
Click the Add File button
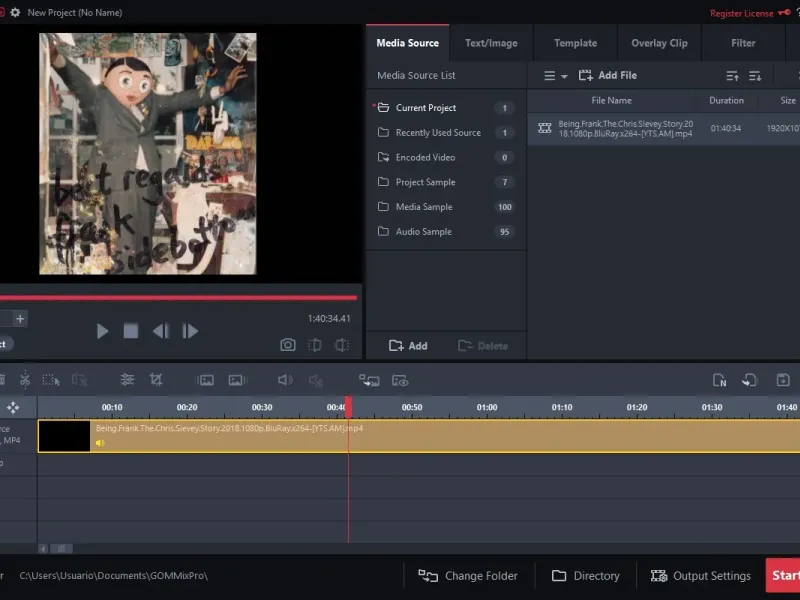[x=607, y=76]
